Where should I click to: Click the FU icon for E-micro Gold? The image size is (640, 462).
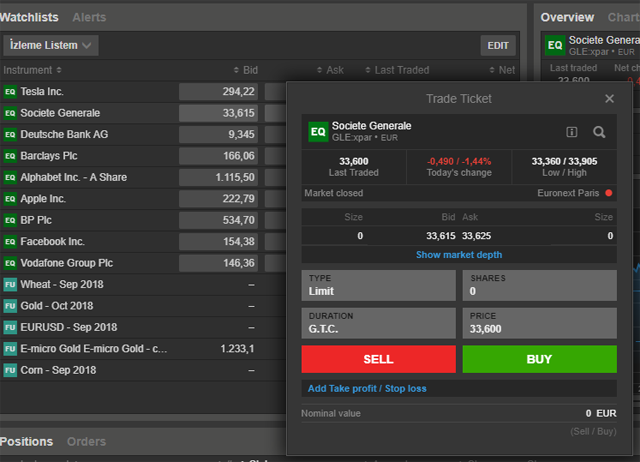[10, 349]
